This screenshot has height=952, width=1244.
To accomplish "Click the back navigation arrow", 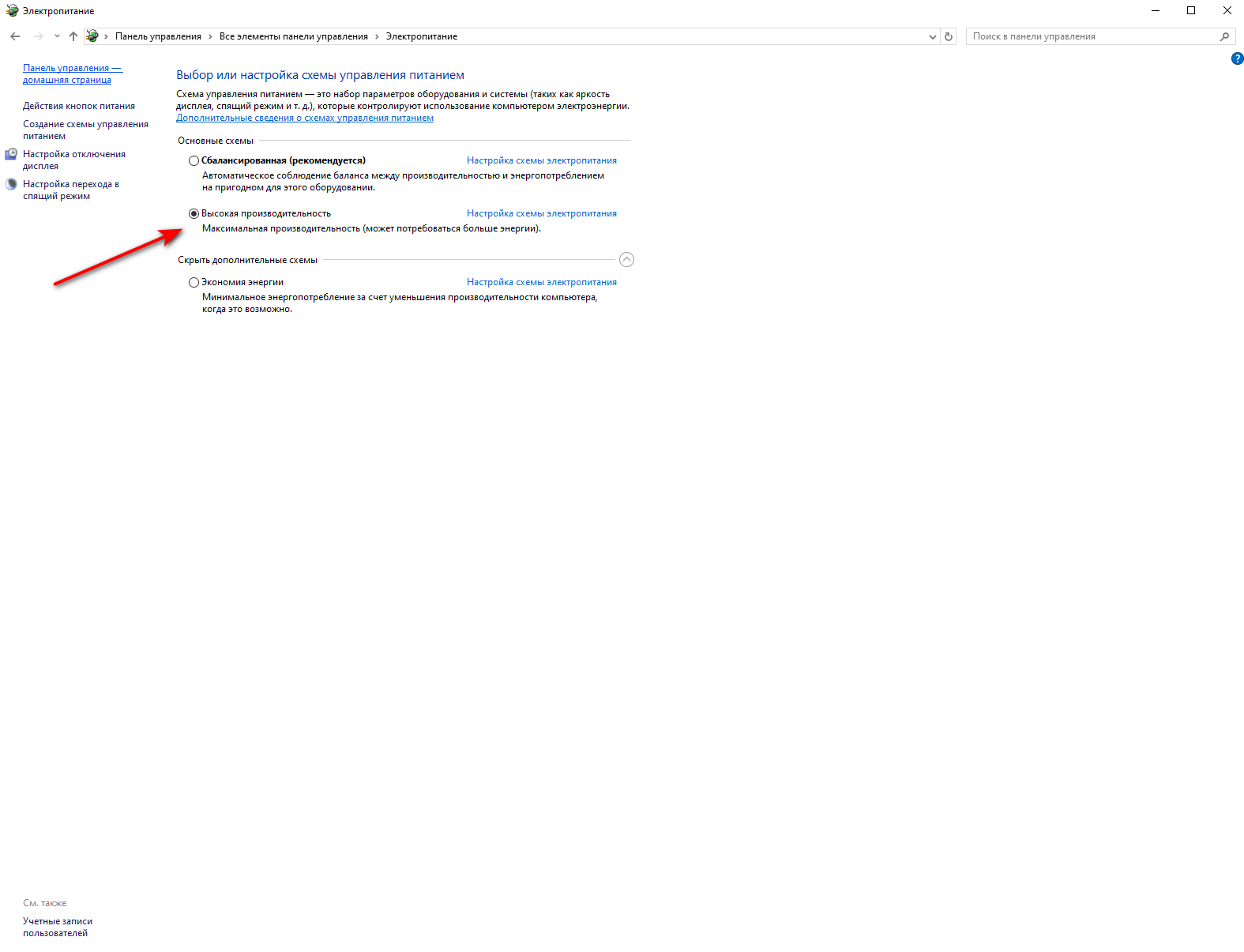I will click(15, 36).
